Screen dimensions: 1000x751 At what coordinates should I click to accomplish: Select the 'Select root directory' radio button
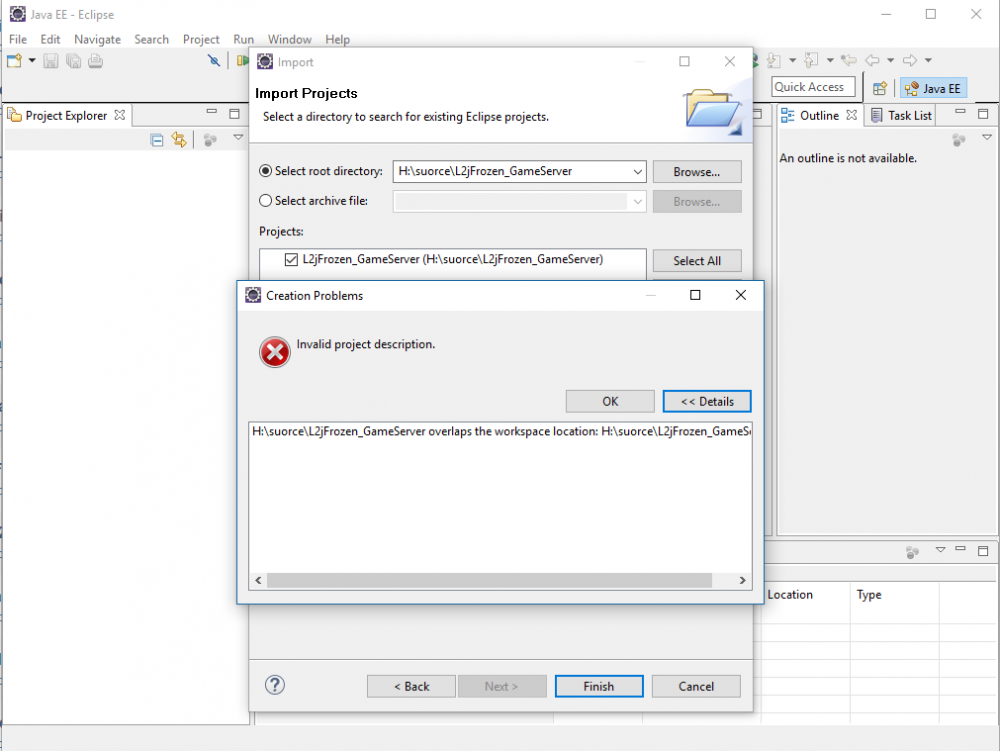pyautogui.click(x=266, y=172)
